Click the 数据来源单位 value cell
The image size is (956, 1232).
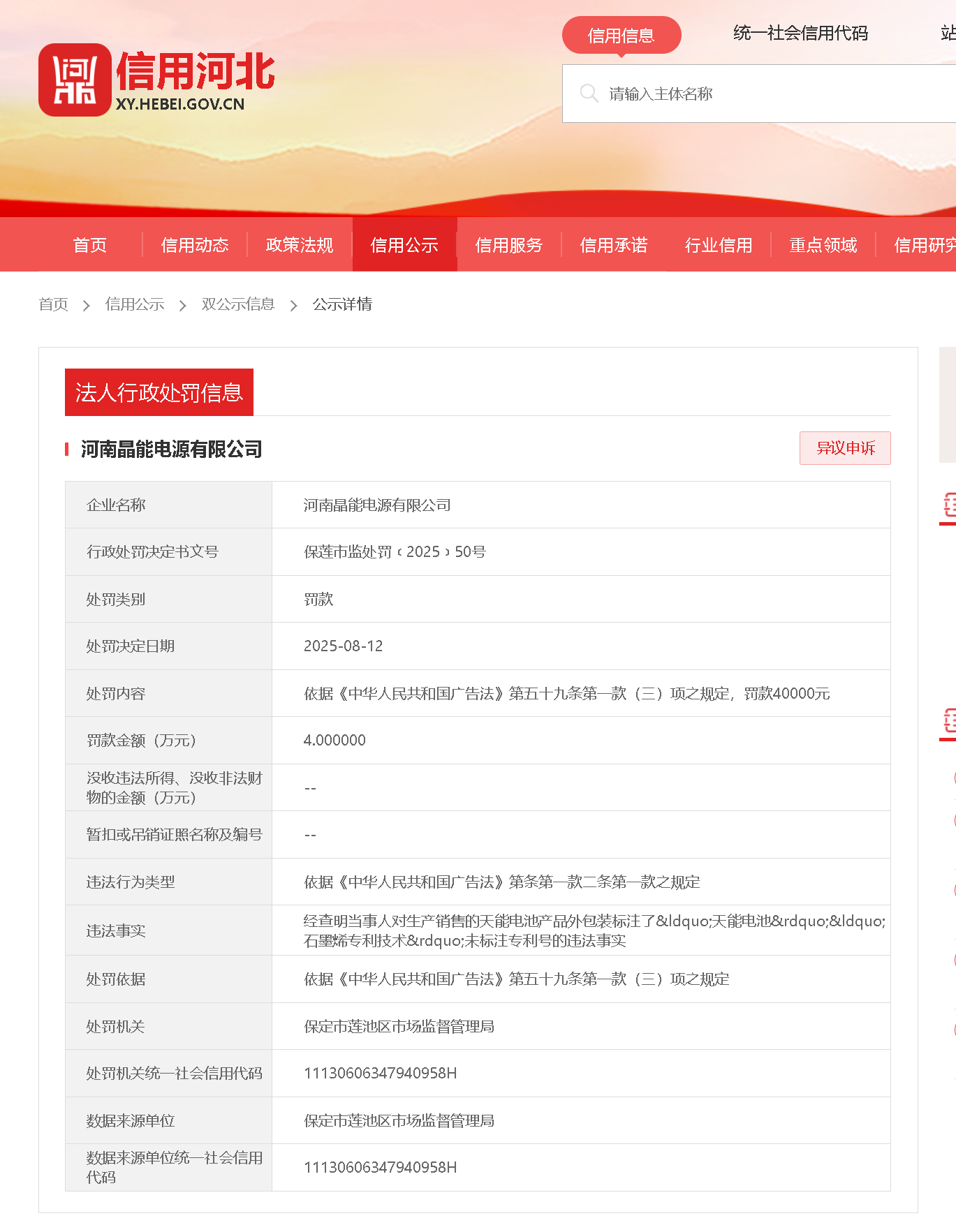pos(581,1120)
